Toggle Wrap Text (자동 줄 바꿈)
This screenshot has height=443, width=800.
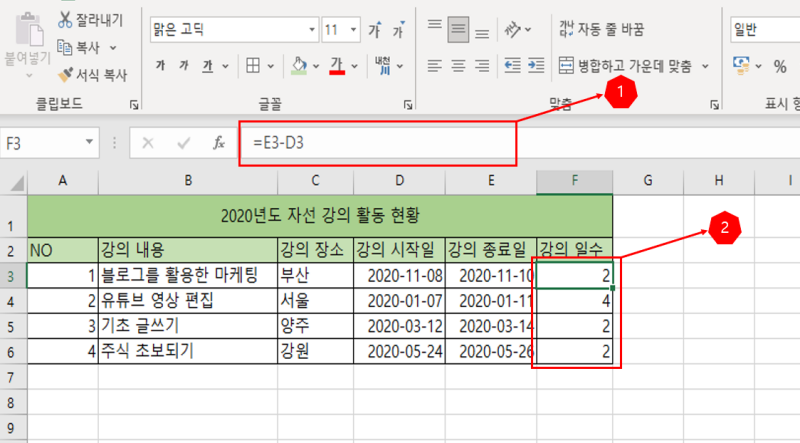(x=601, y=29)
